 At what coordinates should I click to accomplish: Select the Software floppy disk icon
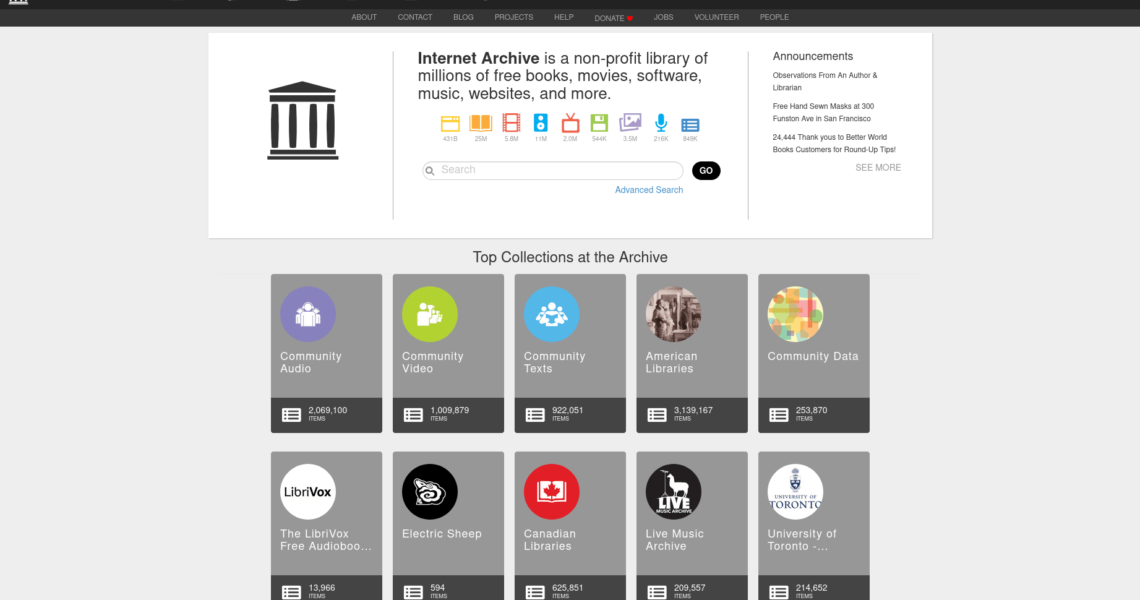pyautogui.click(x=599, y=124)
